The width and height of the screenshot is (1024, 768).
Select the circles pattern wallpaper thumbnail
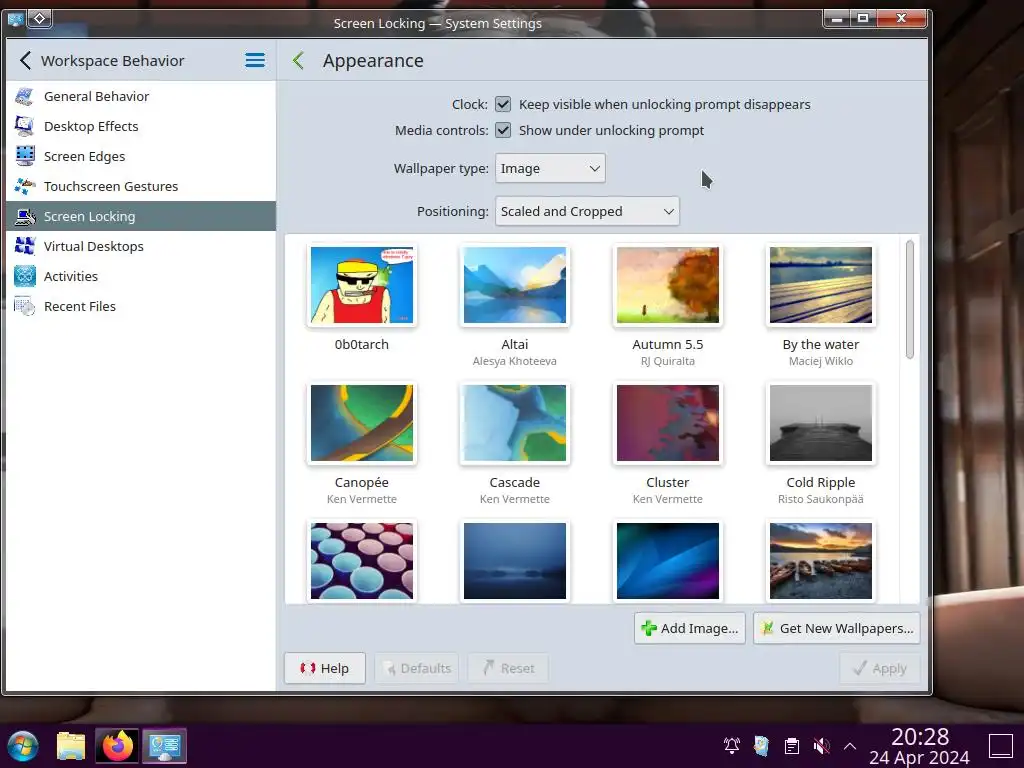coord(362,561)
